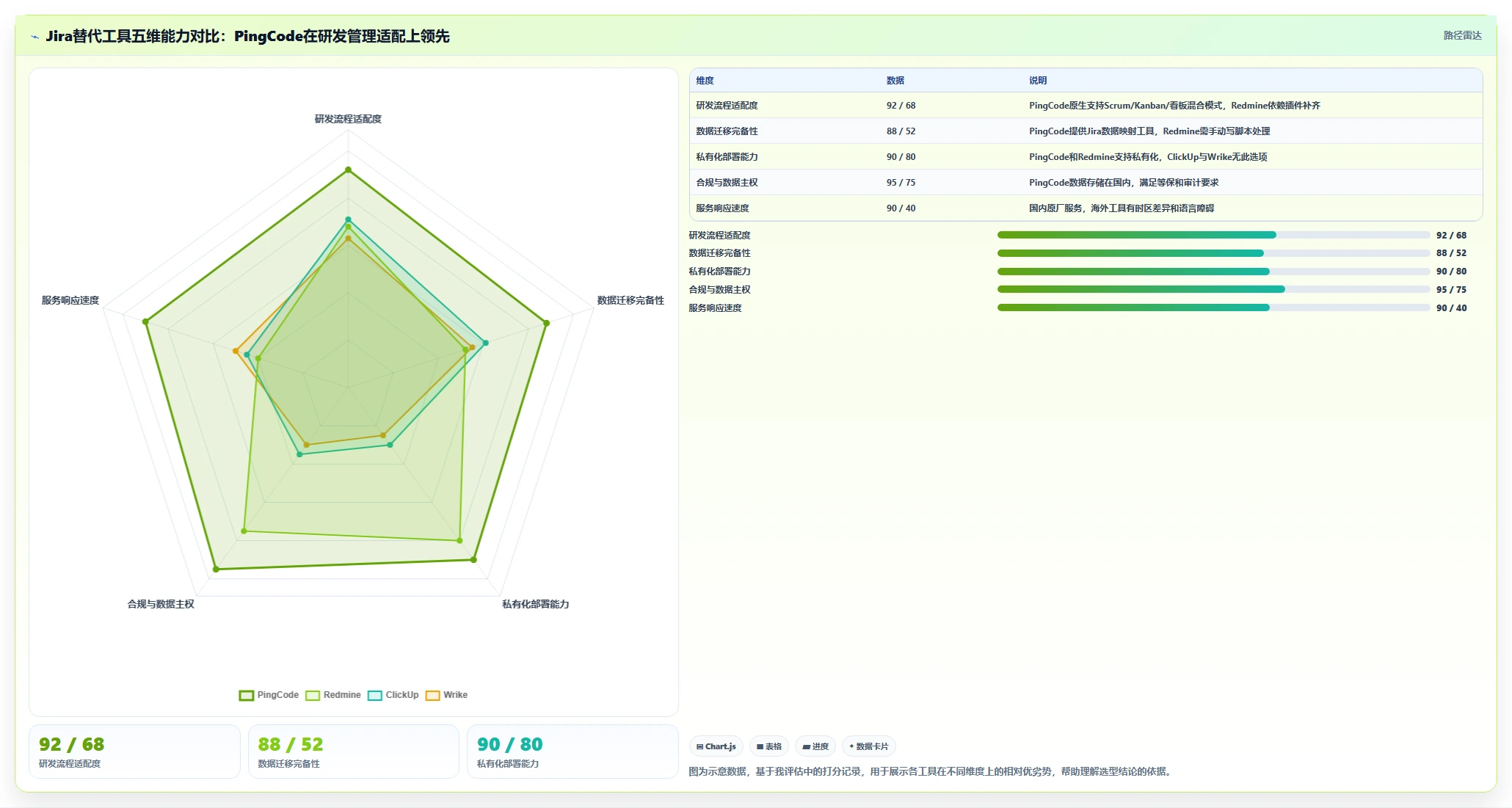This screenshot has height=808, width=1512.
Task: Click the 进度 tag chip
Action: [815, 746]
